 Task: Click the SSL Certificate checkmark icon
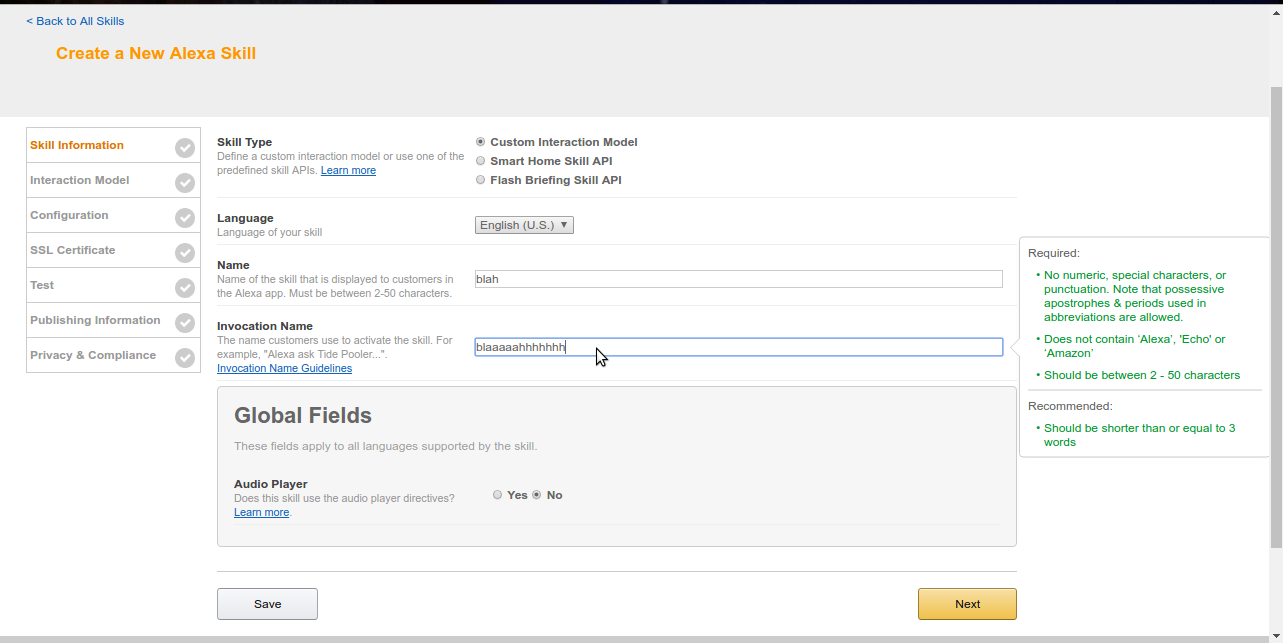pos(185,253)
